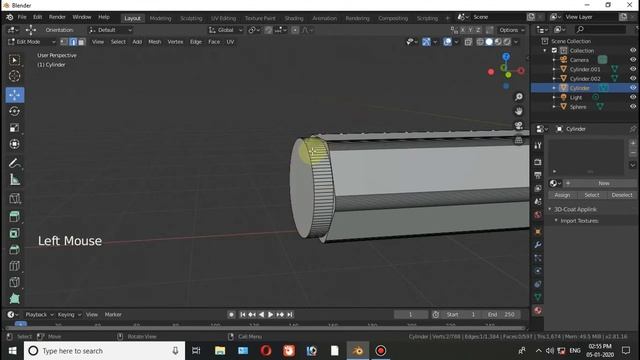Click the Deselect material button
Image resolution: width=640 pixels, height=360 pixels.
click(x=622, y=195)
